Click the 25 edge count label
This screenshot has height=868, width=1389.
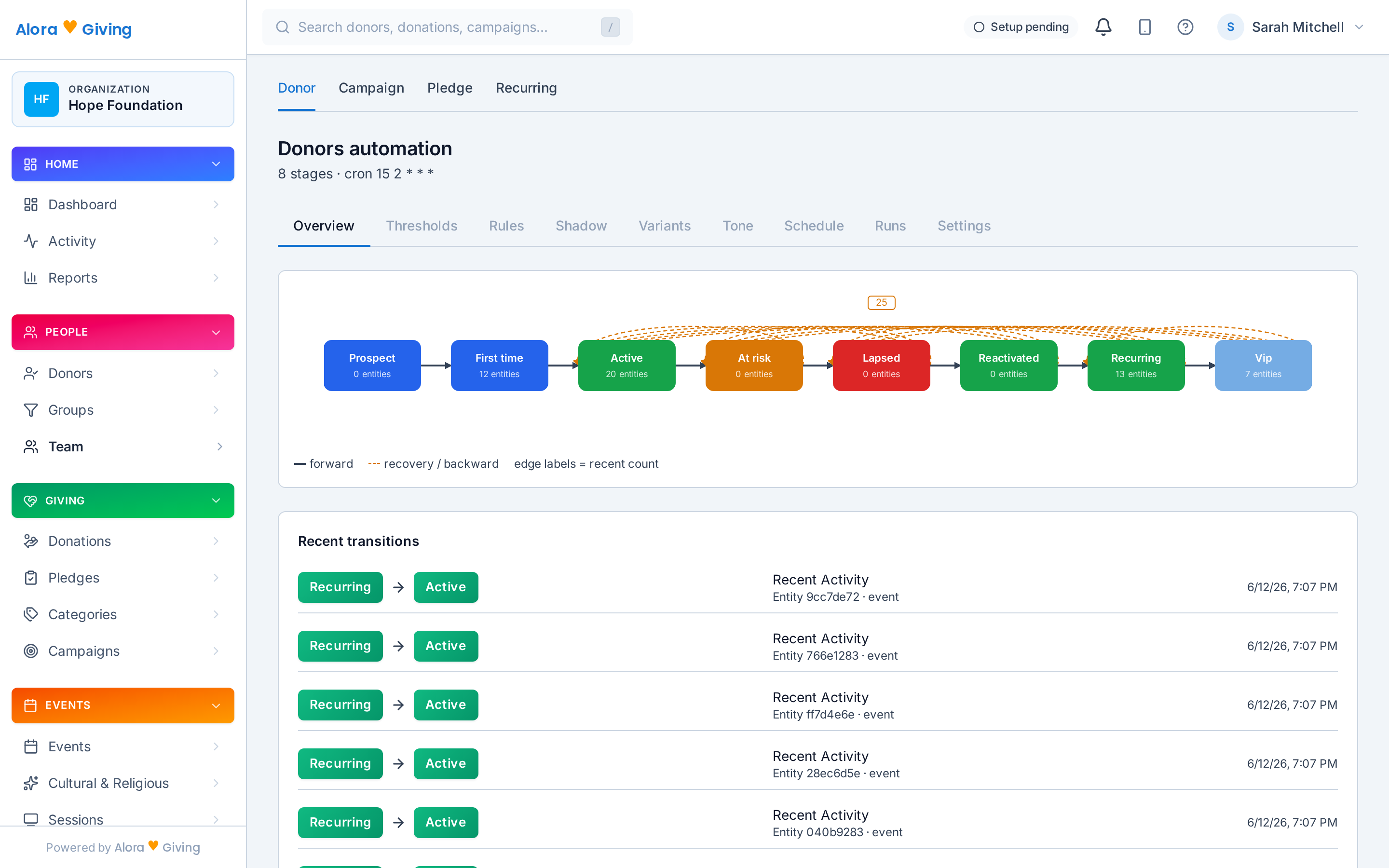[x=882, y=302]
